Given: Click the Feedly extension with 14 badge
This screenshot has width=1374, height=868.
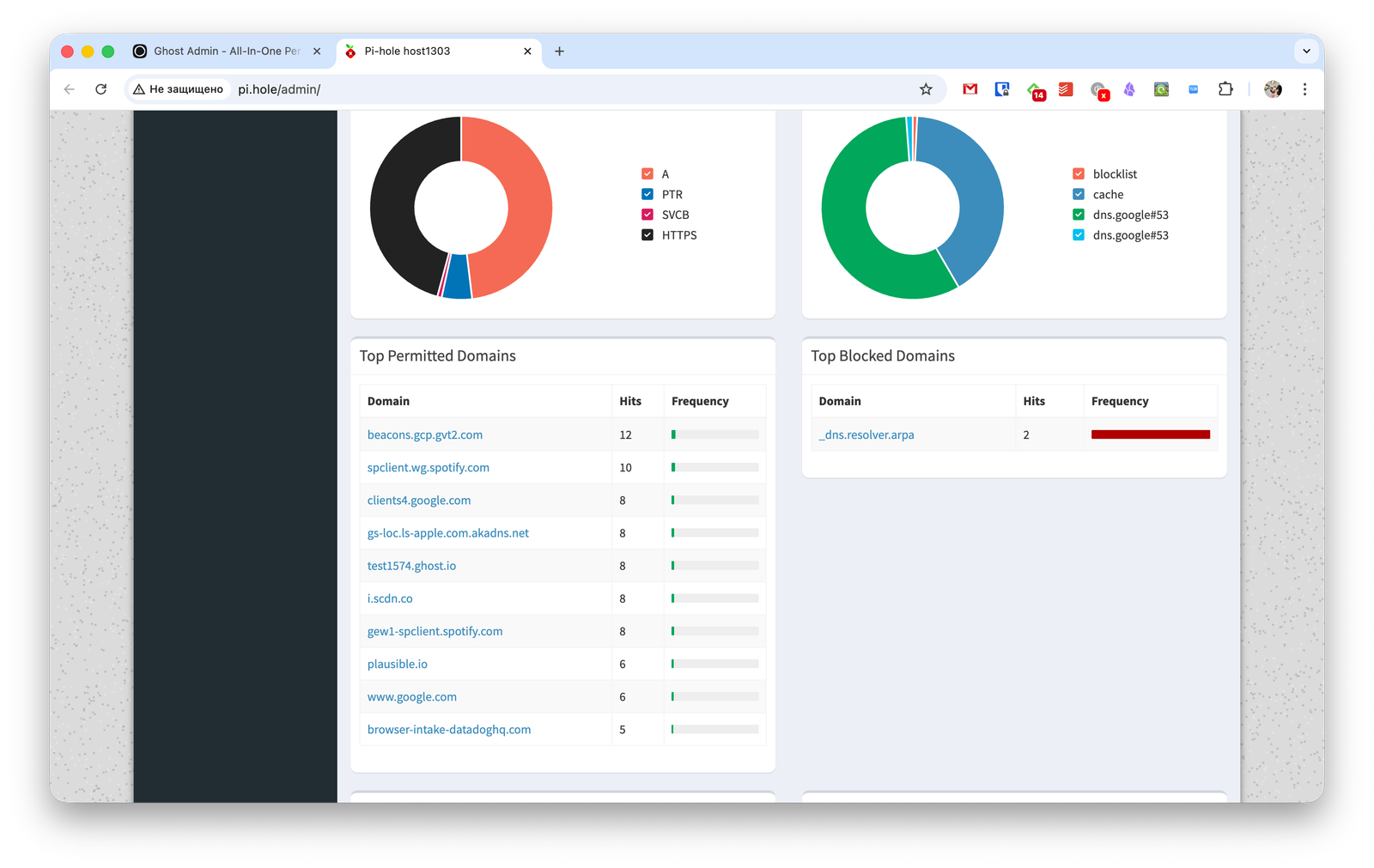Looking at the screenshot, I should coord(1035,90).
